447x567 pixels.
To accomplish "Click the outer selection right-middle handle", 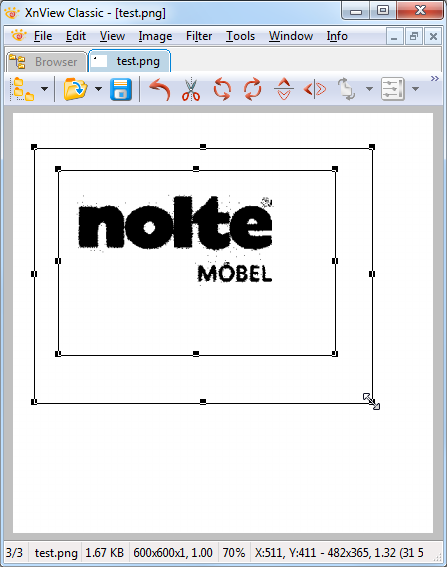I will coord(372,274).
